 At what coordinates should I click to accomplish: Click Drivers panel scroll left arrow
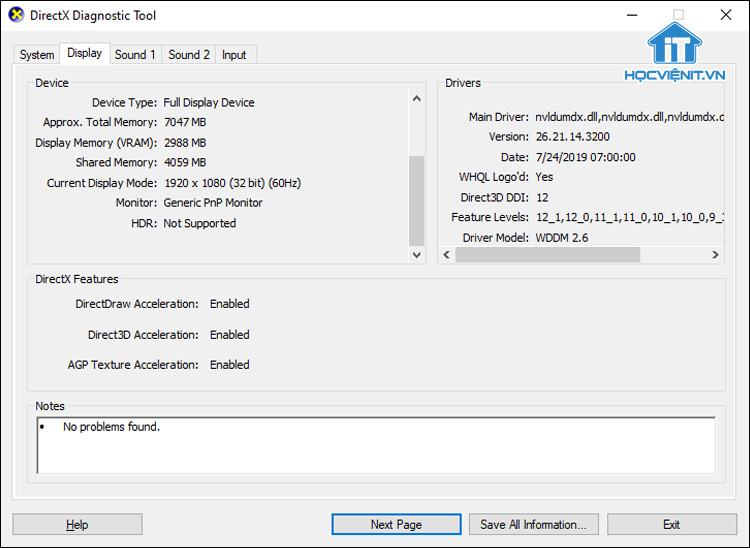[x=446, y=254]
